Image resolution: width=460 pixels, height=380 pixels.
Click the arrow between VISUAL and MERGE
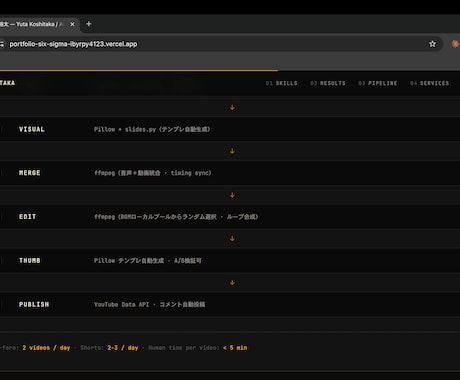pyautogui.click(x=232, y=151)
